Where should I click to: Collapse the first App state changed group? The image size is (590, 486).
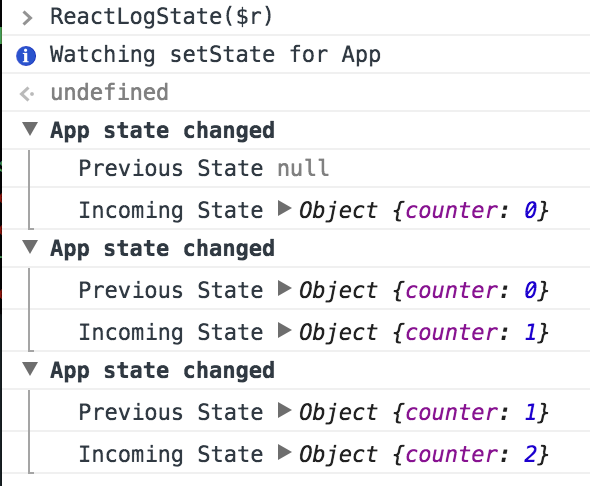30,129
